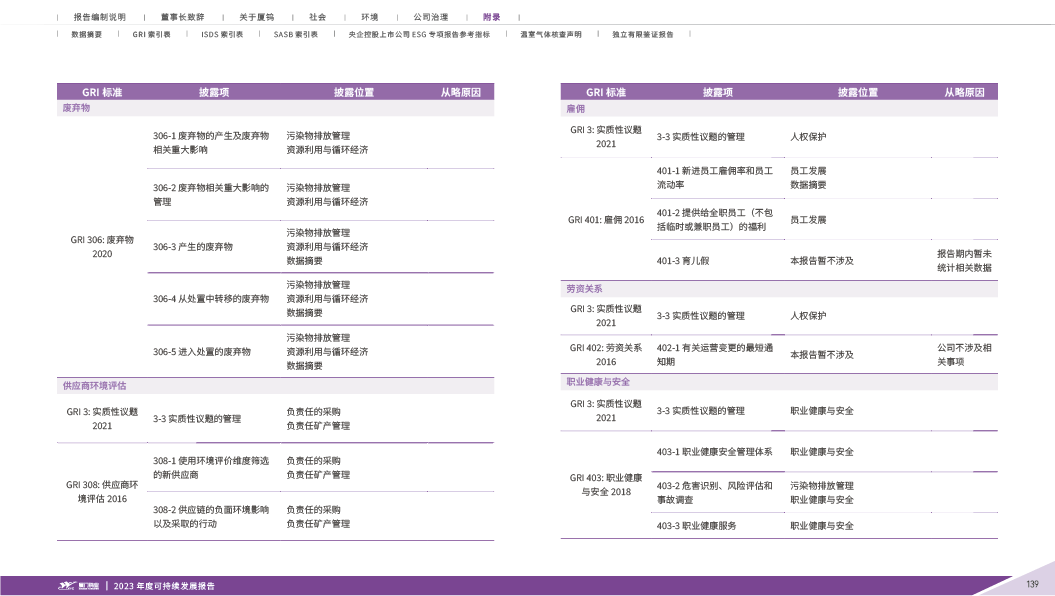Click the 废弃物 section header row
This screenshot has width=1055, height=596.
tap(76, 107)
